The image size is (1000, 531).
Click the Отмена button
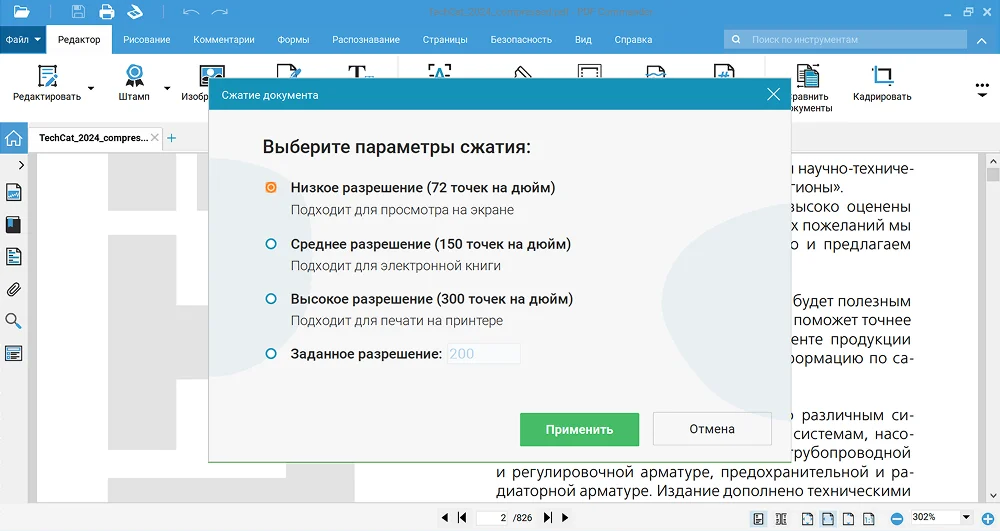pos(711,429)
